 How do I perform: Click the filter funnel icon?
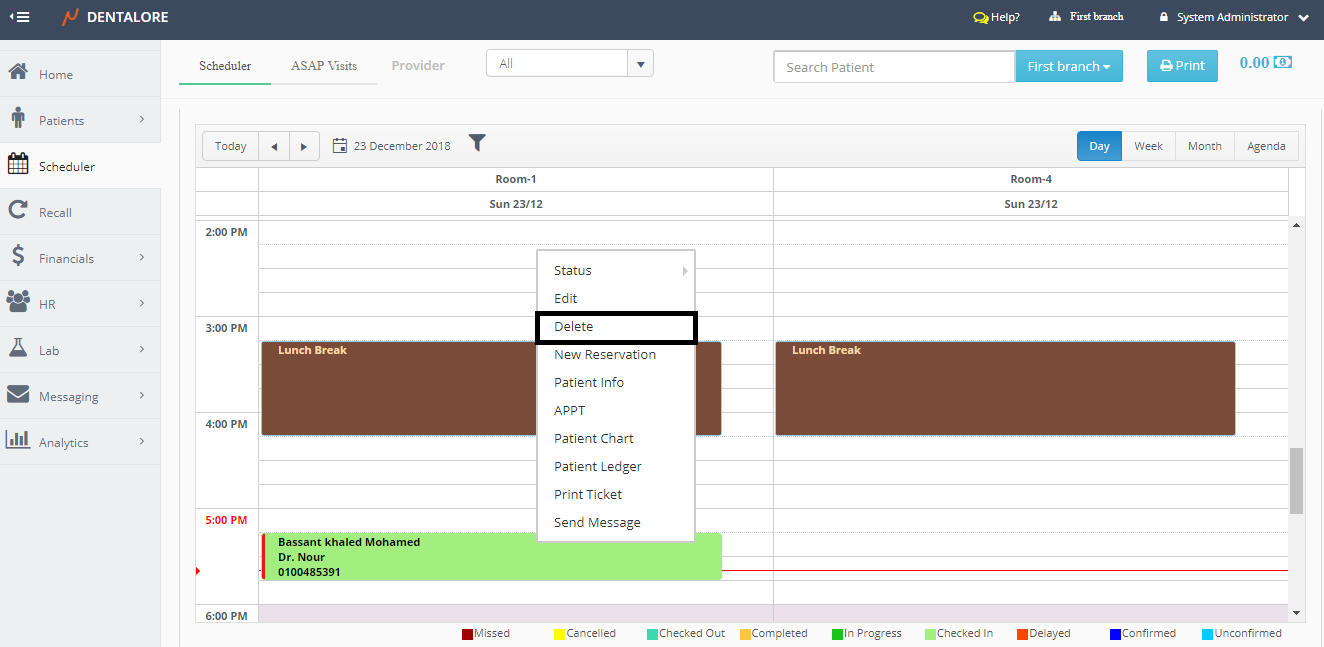point(477,143)
